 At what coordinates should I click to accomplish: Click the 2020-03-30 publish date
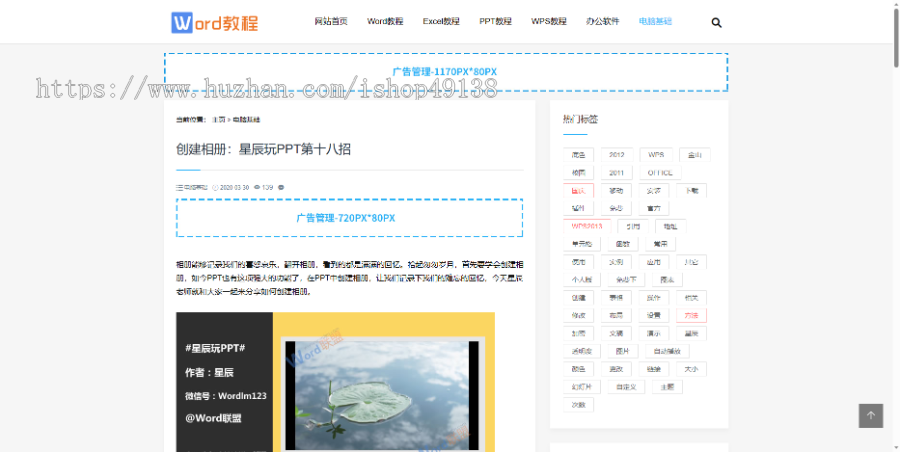point(234,187)
